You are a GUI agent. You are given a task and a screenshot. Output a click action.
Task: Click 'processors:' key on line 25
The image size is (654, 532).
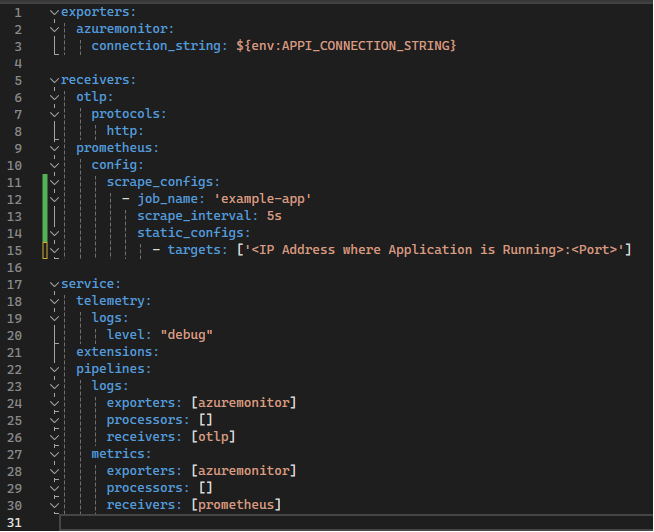[148, 420]
